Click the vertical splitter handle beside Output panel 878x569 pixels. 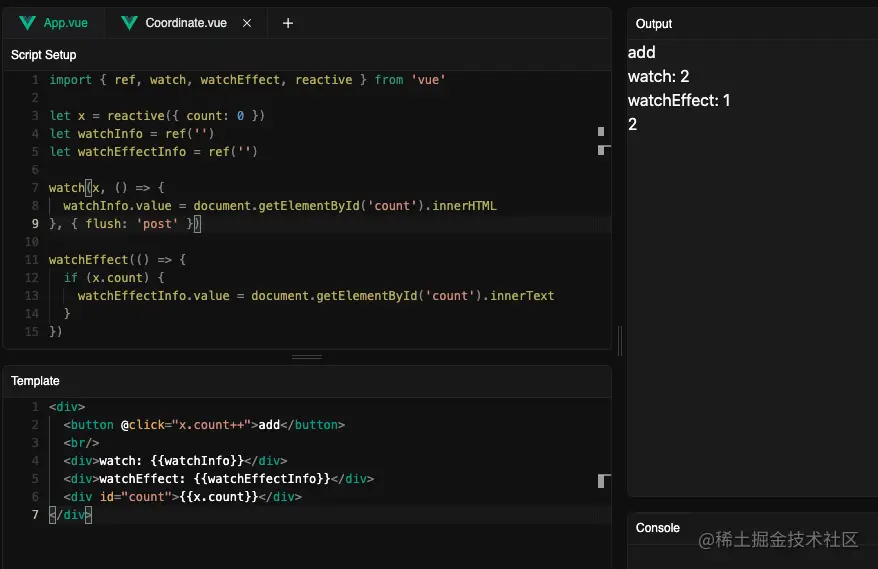[619, 341]
